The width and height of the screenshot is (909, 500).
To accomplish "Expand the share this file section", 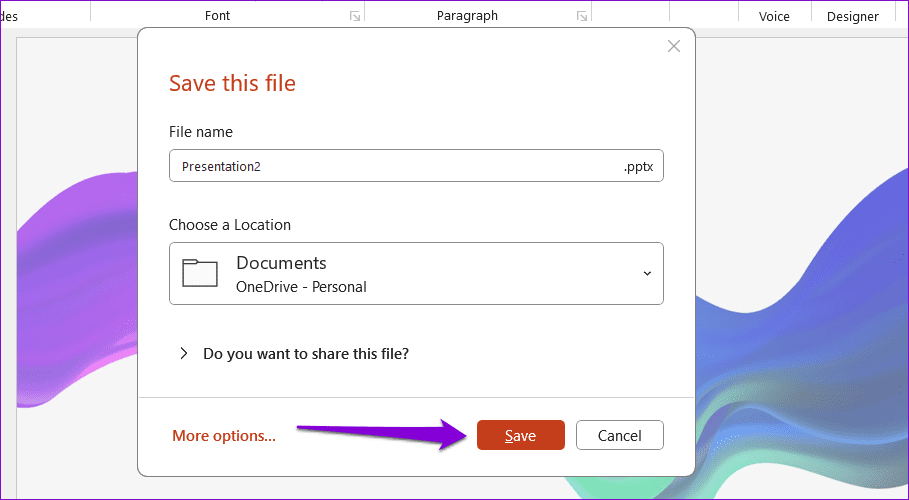I will pos(184,353).
